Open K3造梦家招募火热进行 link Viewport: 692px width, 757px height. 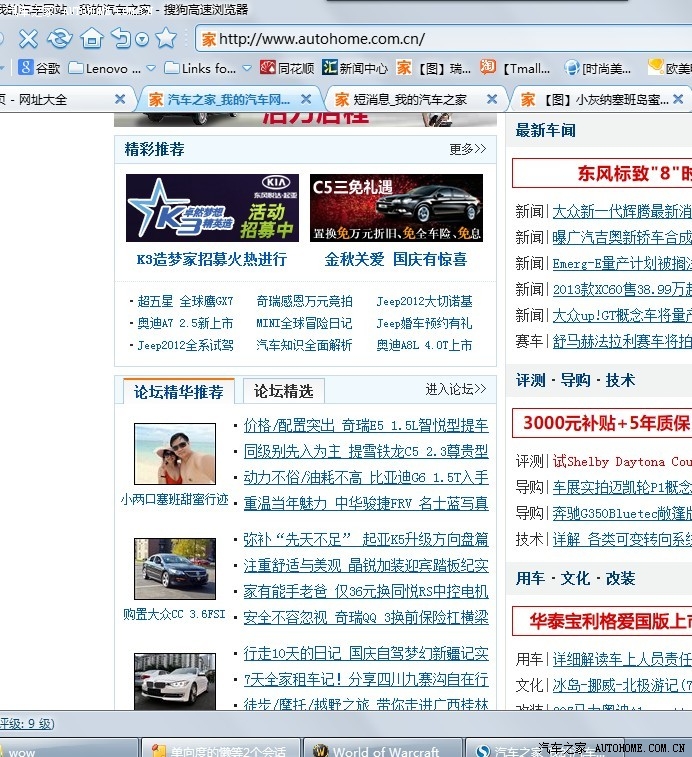tap(212, 260)
